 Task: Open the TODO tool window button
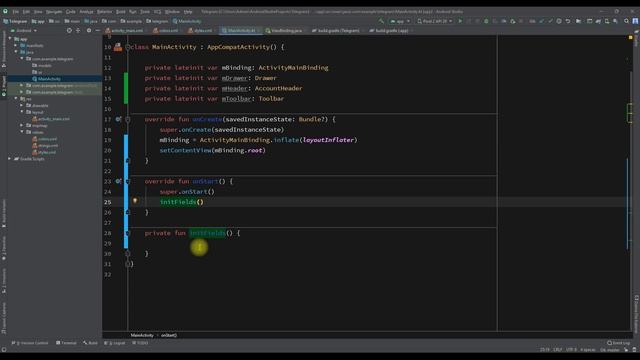(140, 343)
